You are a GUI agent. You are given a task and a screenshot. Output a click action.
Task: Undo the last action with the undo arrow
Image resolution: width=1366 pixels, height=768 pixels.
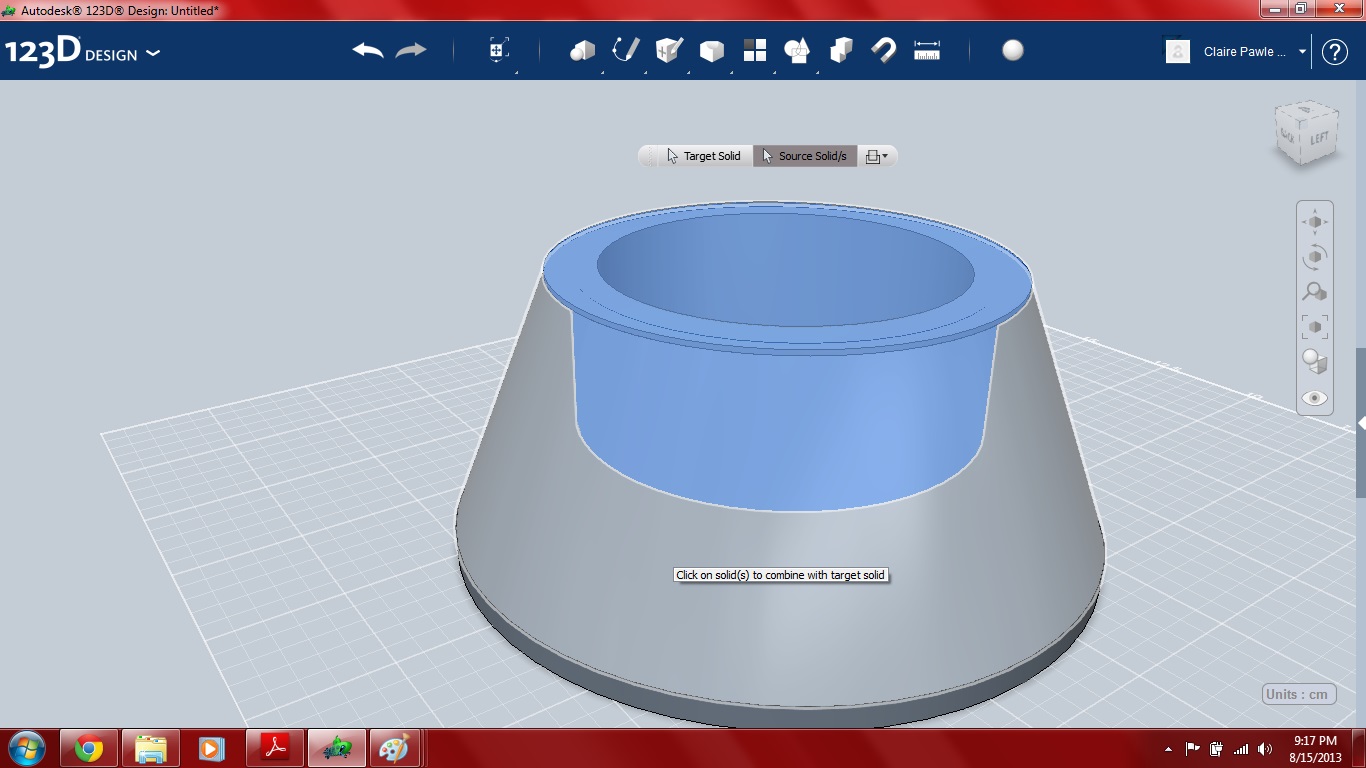click(x=368, y=51)
